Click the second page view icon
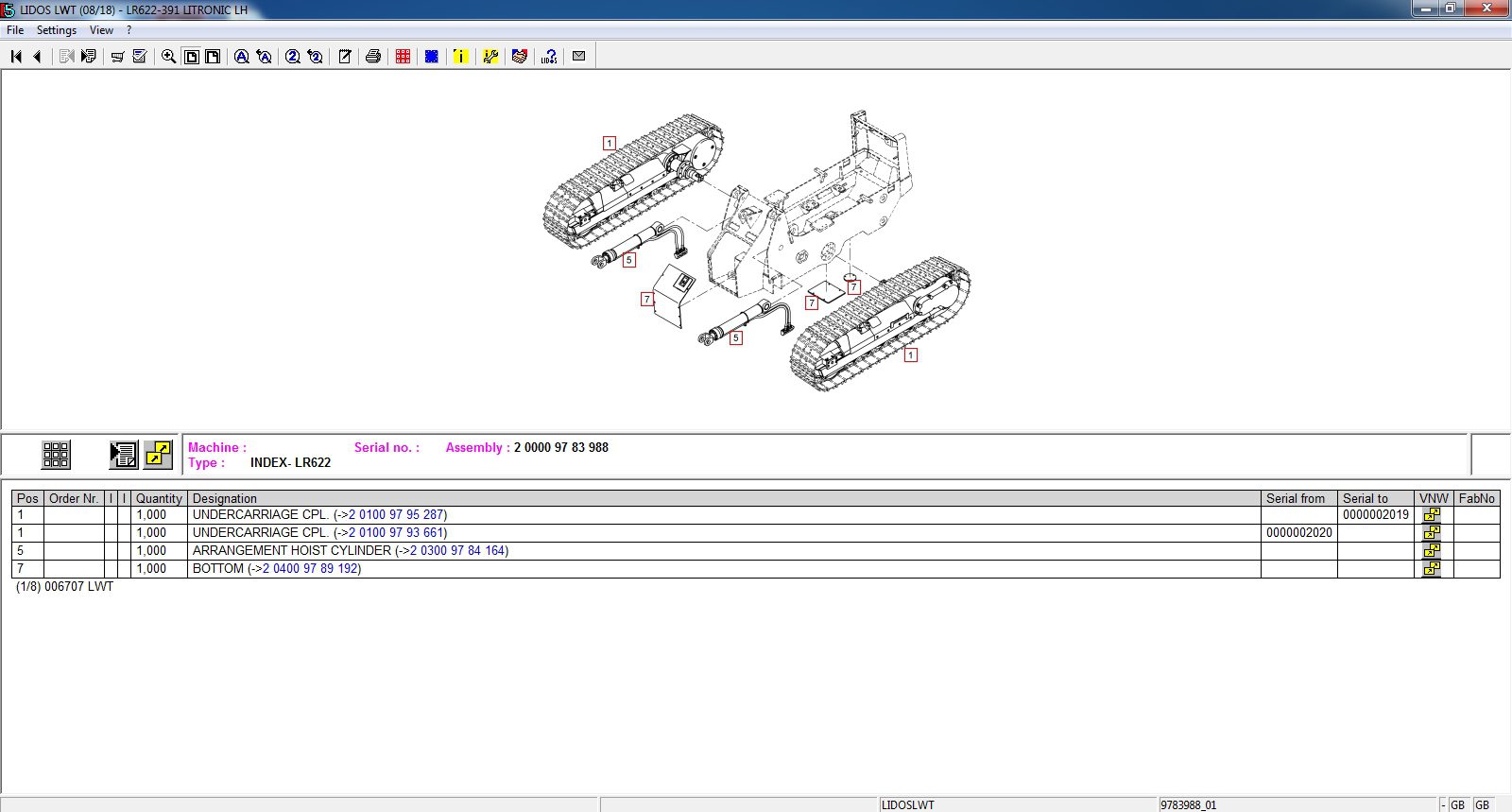The width and height of the screenshot is (1512, 812). pos(214,57)
